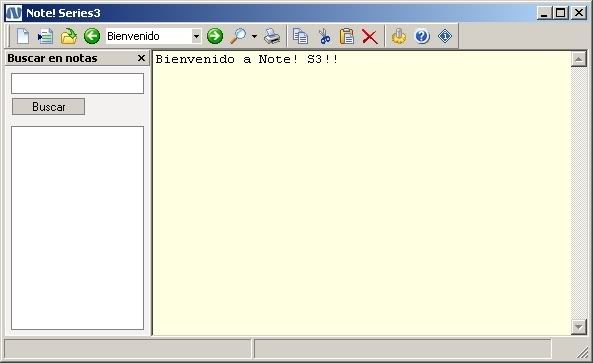Image resolution: width=593 pixels, height=363 pixels.
Task: Open the Bienvenido note selector dropdown
Action: (196, 36)
